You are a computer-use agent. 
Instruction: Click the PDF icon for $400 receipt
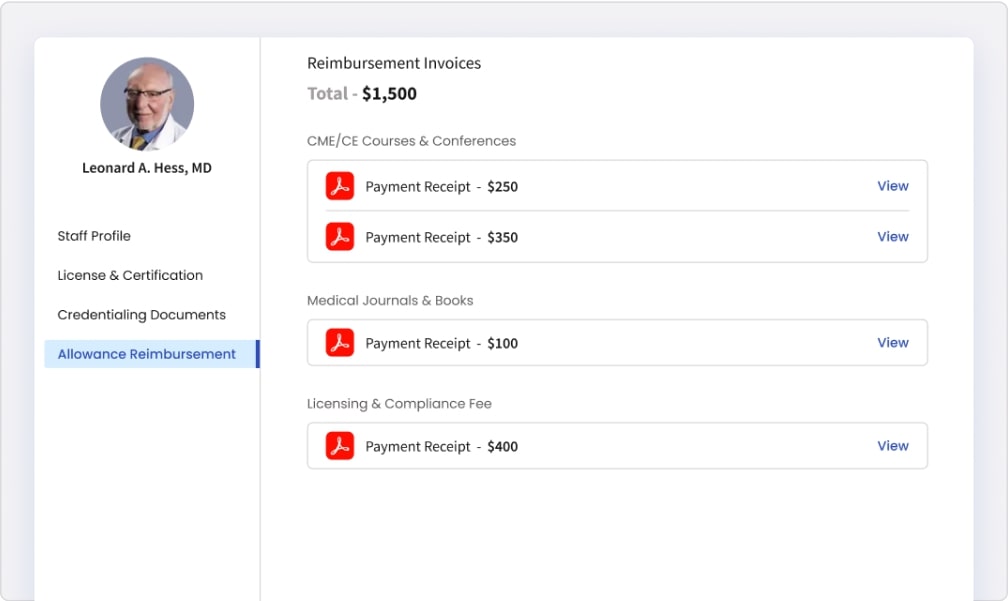click(x=339, y=445)
